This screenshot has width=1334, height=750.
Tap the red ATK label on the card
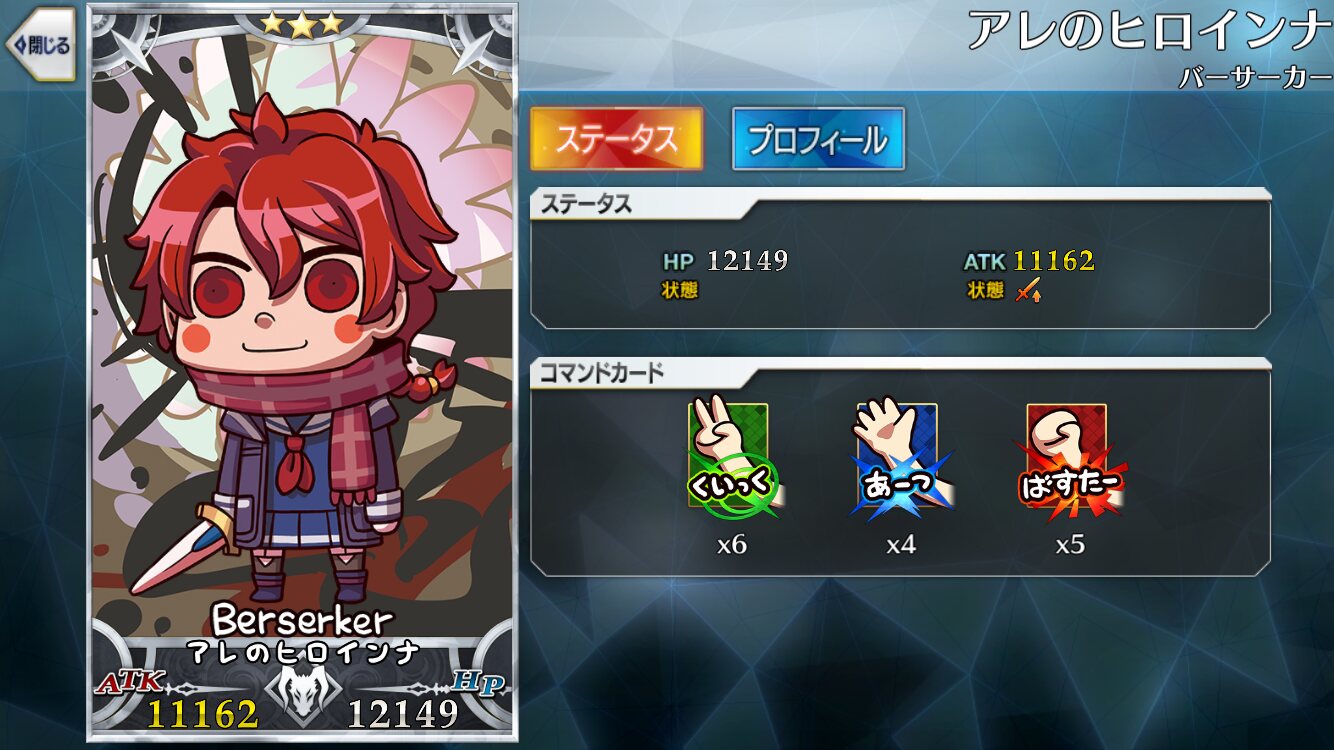coord(130,683)
